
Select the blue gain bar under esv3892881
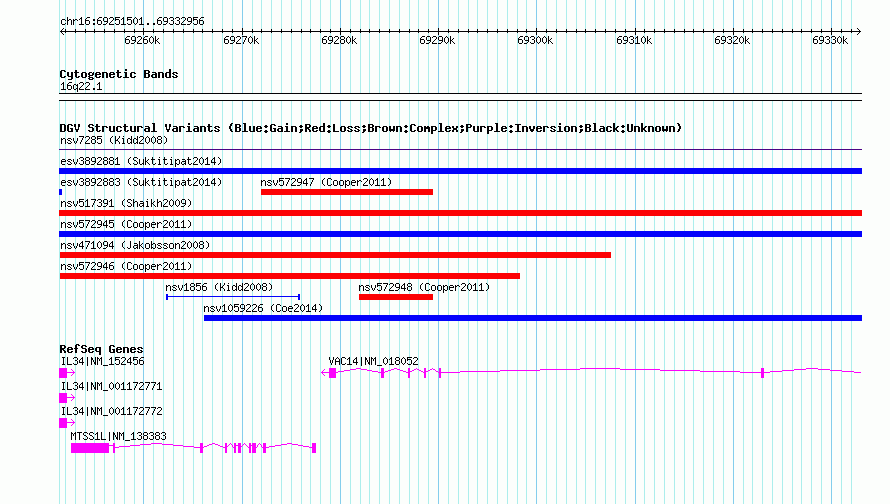click(x=460, y=171)
